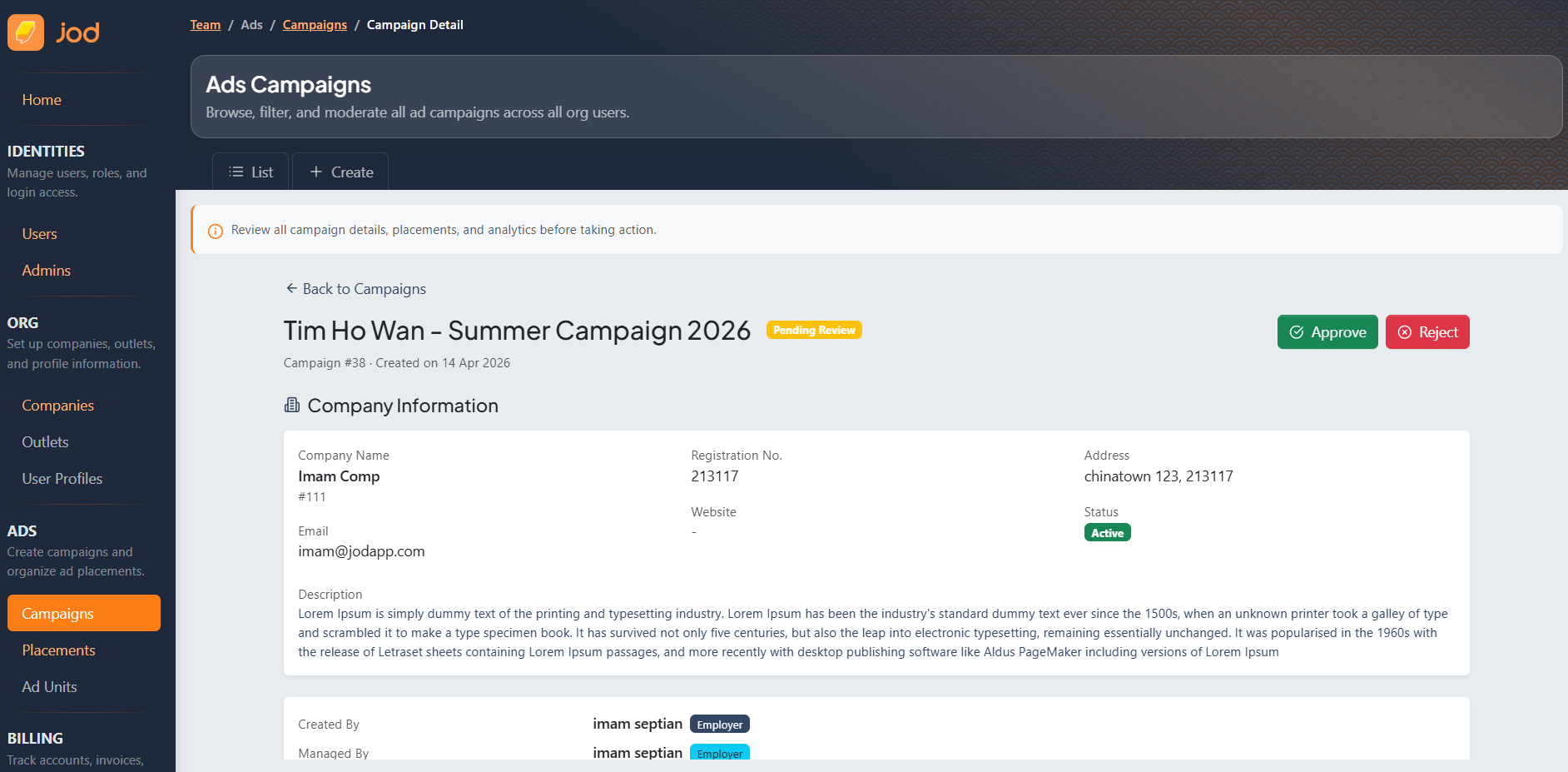Open Companies in the sidebar
This screenshot has width=1568, height=772.
[x=57, y=406]
